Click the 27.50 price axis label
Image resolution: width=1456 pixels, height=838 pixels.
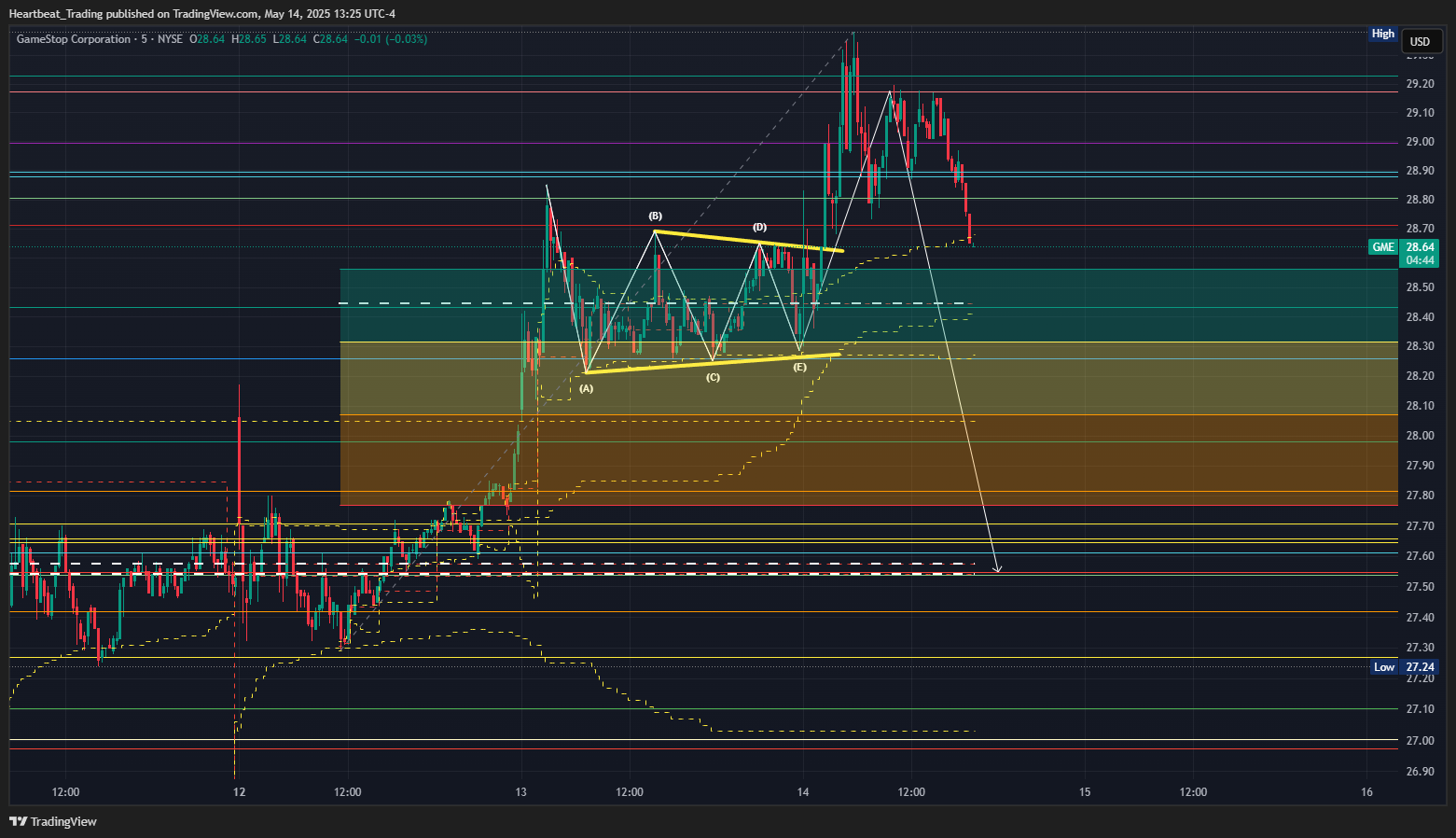point(1420,587)
